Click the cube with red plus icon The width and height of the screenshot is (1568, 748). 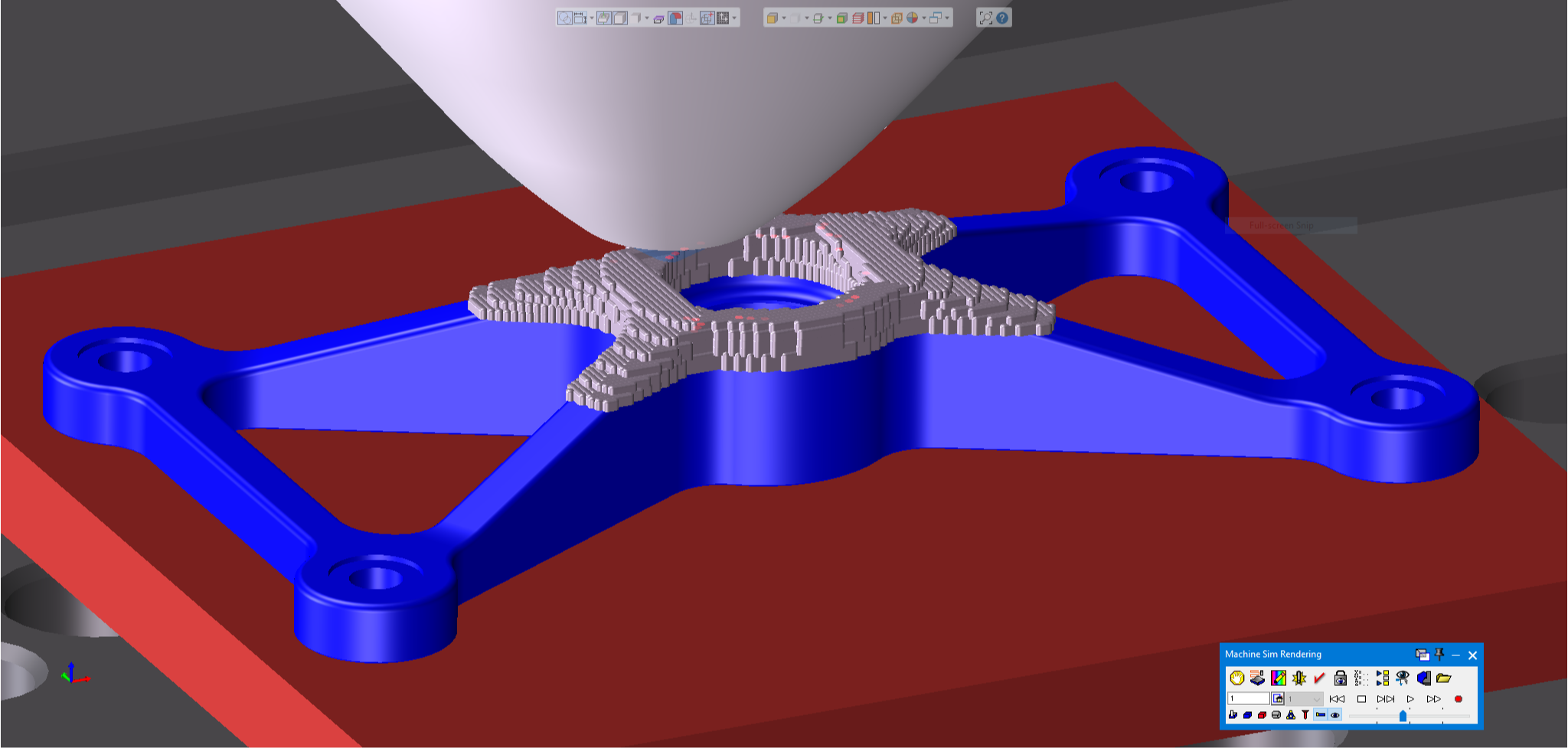707,18
